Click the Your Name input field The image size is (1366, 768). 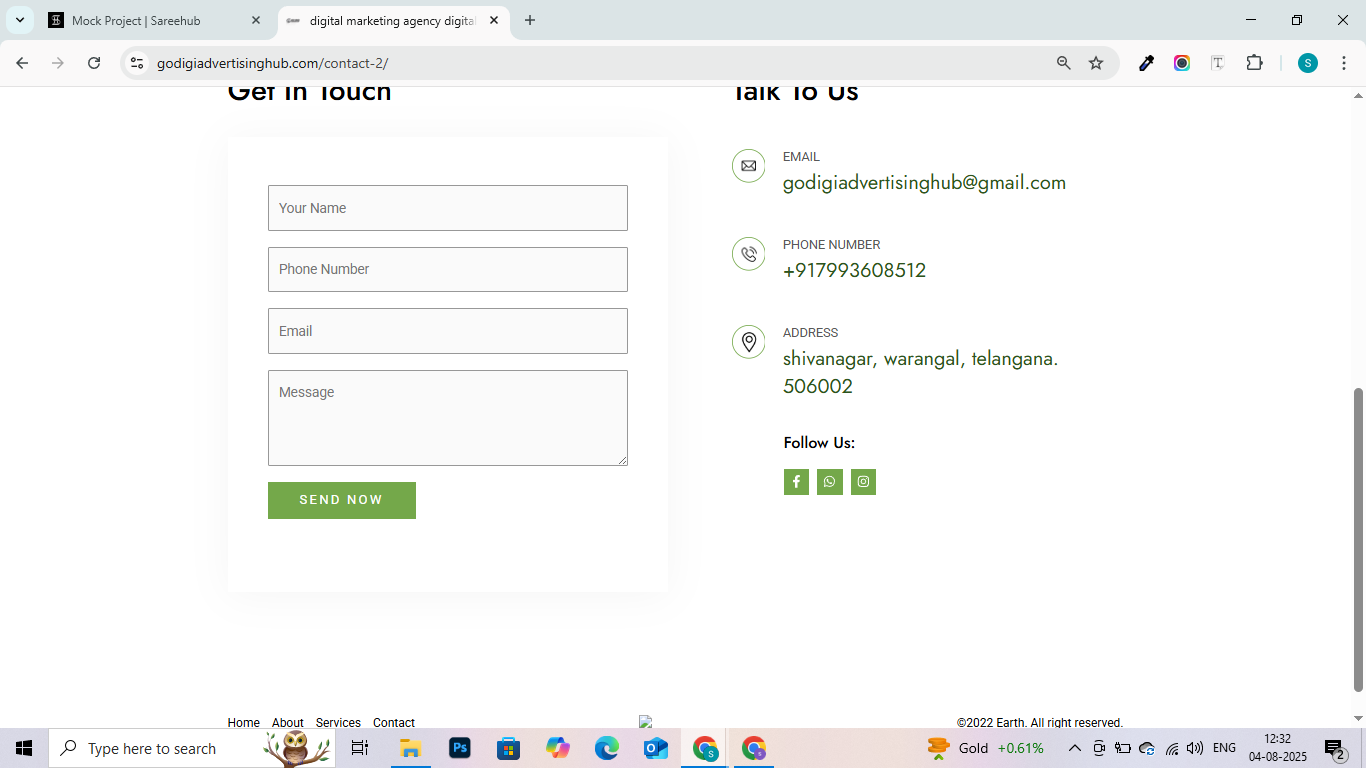[447, 208]
